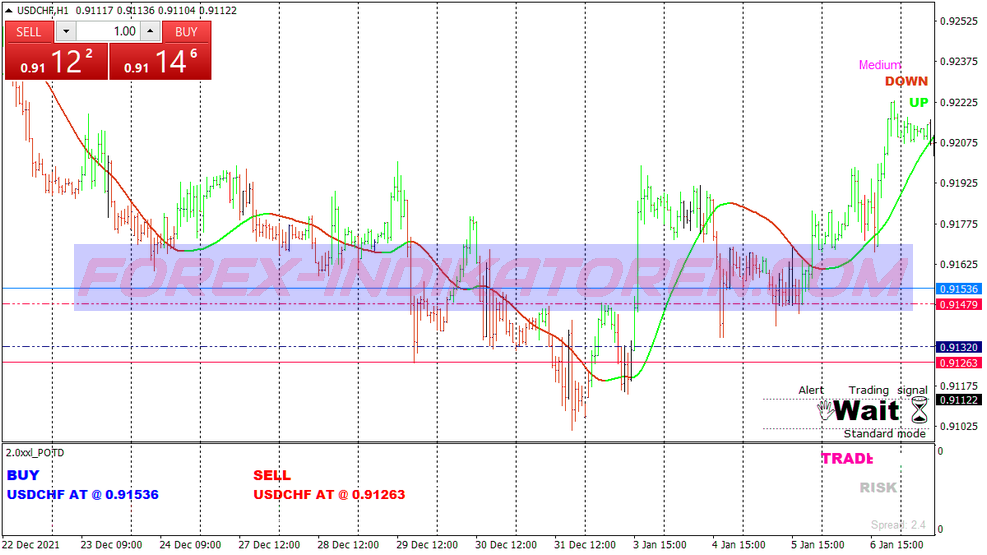Click the gray RISK label
Image resolution: width=987 pixels, height=555 pixels.
pyautogui.click(x=878, y=488)
